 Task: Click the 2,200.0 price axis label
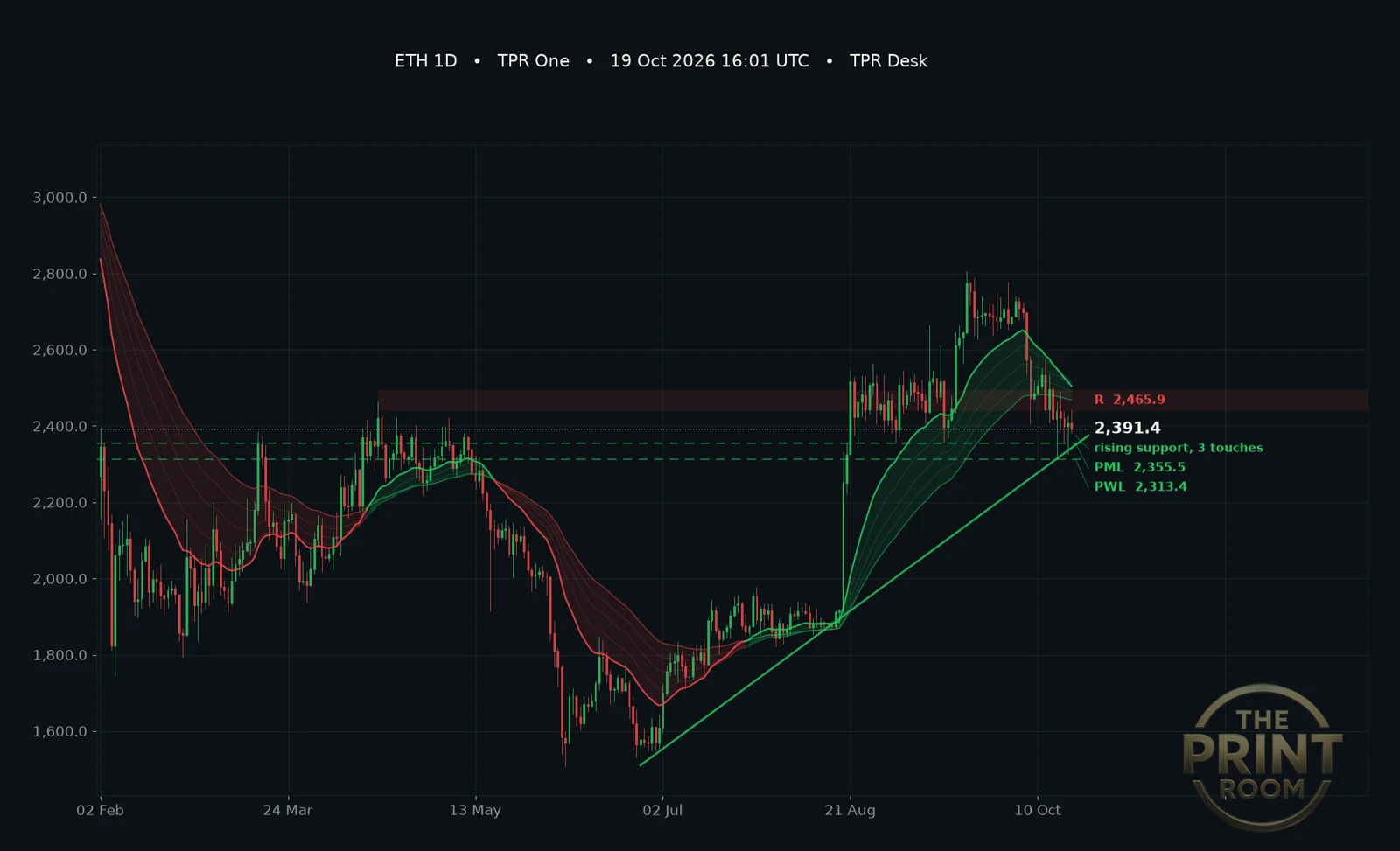[x=59, y=503]
